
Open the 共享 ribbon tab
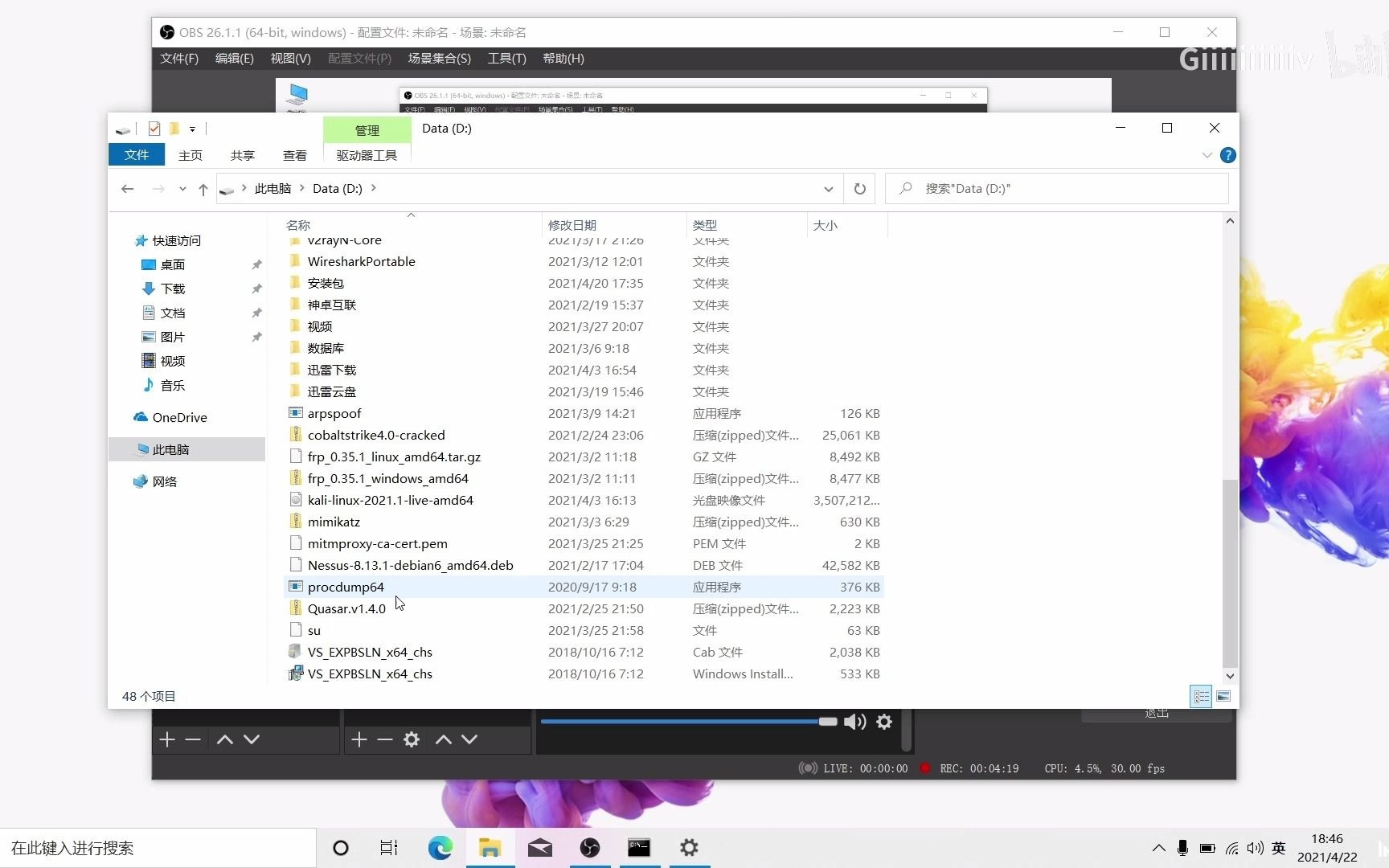point(243,155)
